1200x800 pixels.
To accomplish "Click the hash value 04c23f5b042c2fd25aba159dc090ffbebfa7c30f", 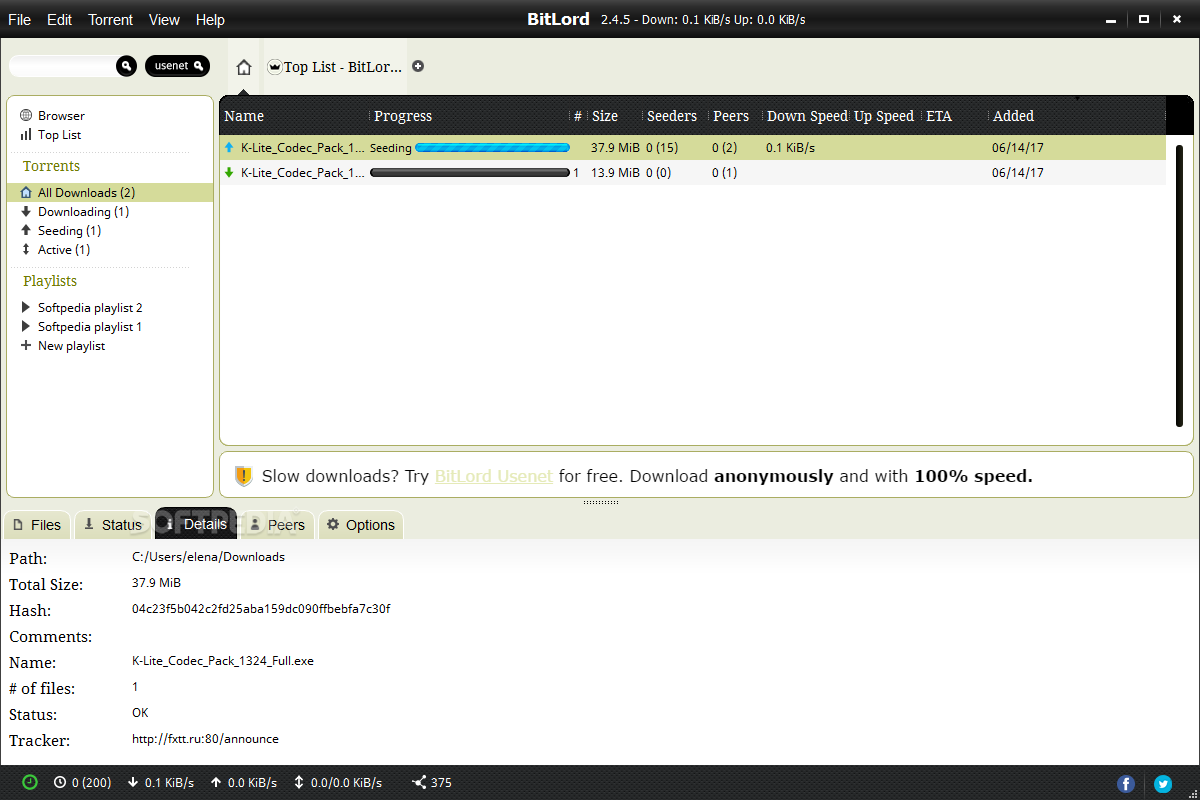I will (x=261, y=609).
